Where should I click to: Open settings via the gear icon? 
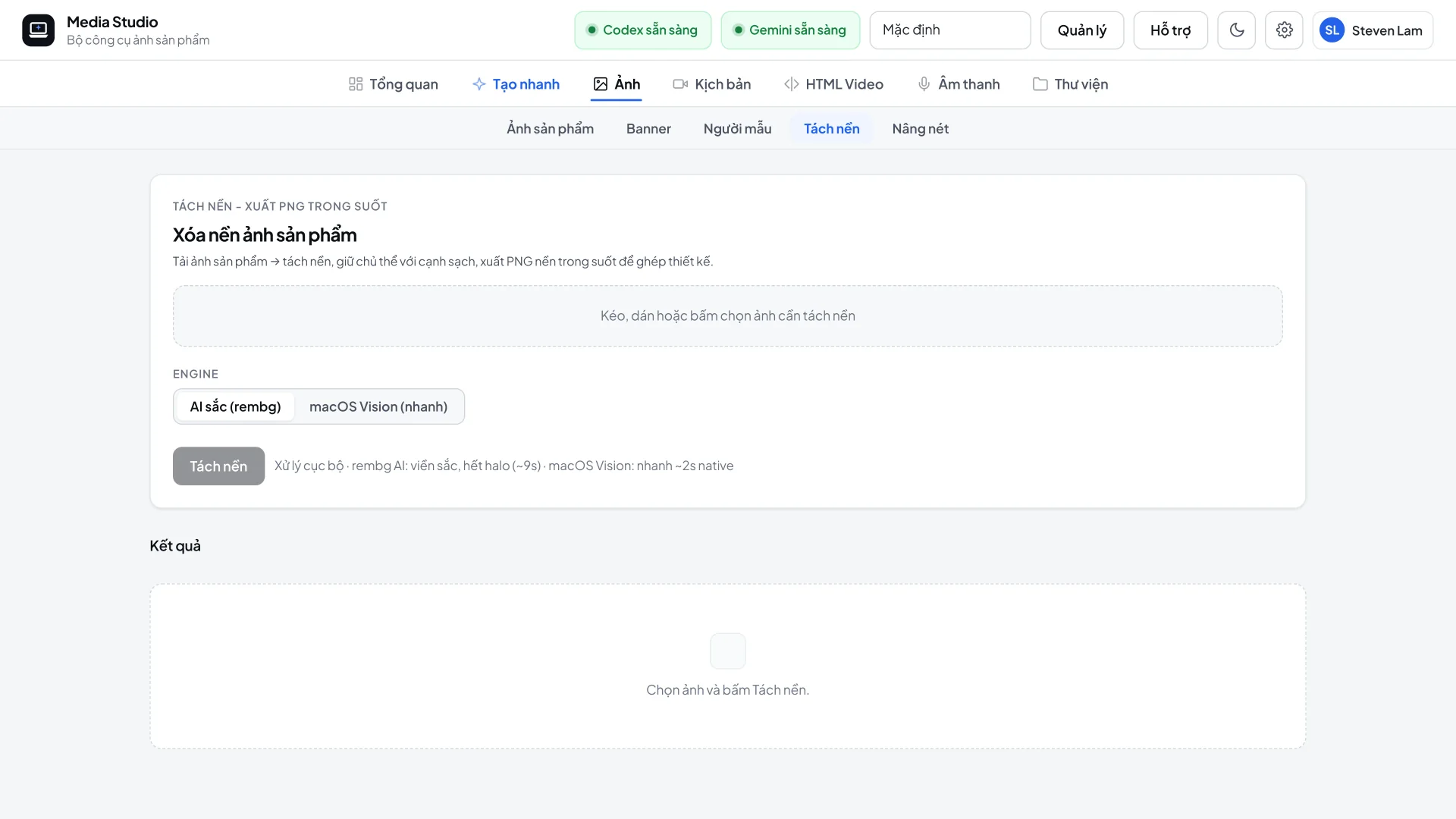tap(1285, 30)
